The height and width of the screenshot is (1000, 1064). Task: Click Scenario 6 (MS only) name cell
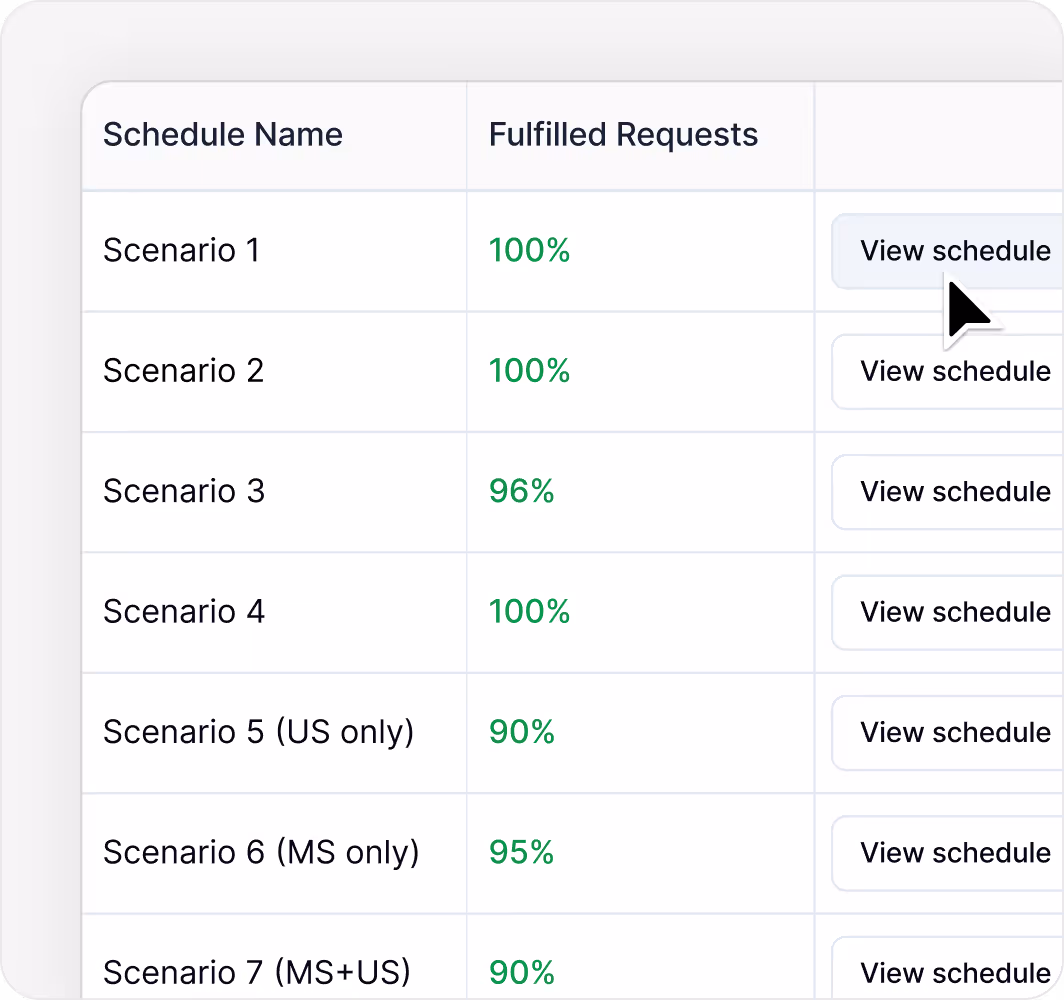(260, 853)
